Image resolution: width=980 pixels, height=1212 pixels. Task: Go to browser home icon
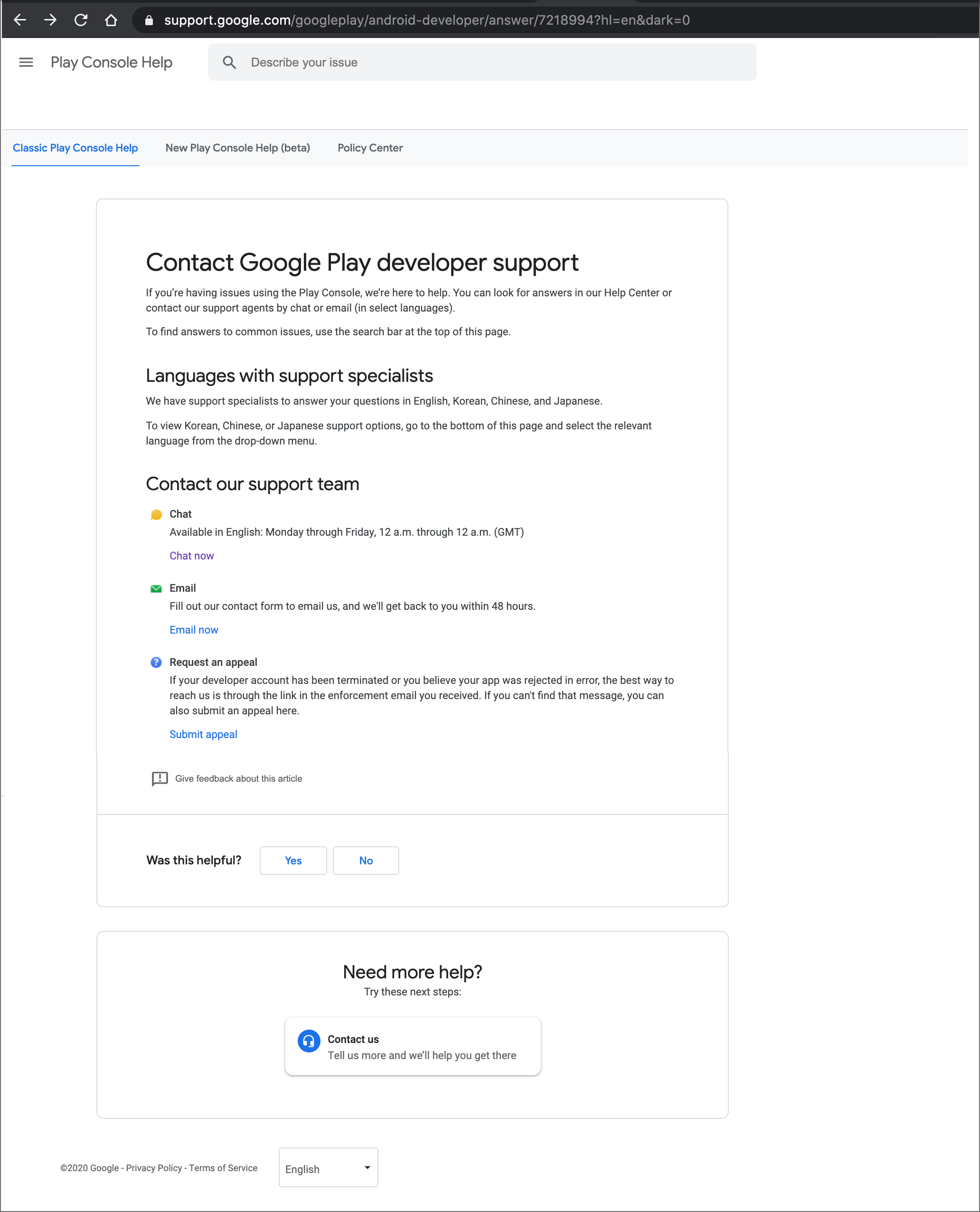[x=111, y=20]
